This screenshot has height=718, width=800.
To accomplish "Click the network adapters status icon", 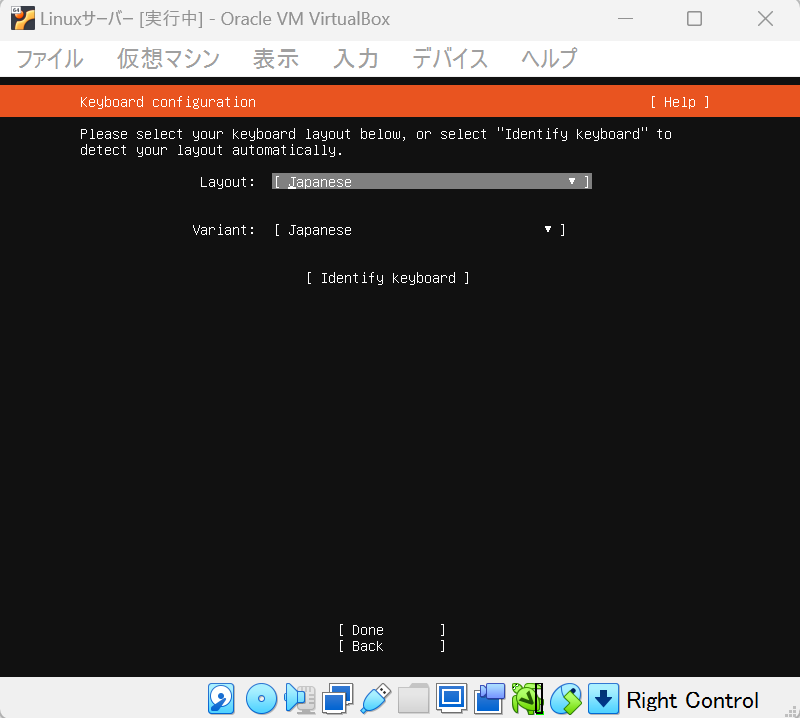I will coord(337,699).
